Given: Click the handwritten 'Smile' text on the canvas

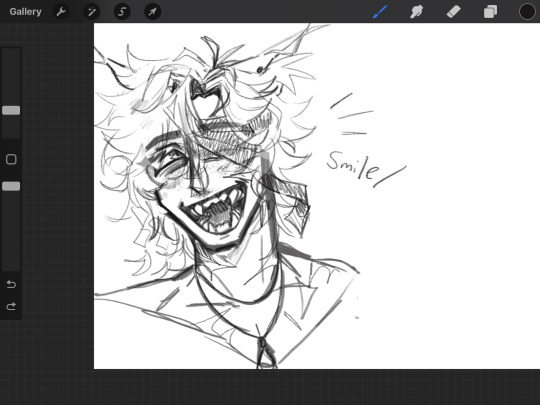Looking at the screenshot, I should click(354, 167).
